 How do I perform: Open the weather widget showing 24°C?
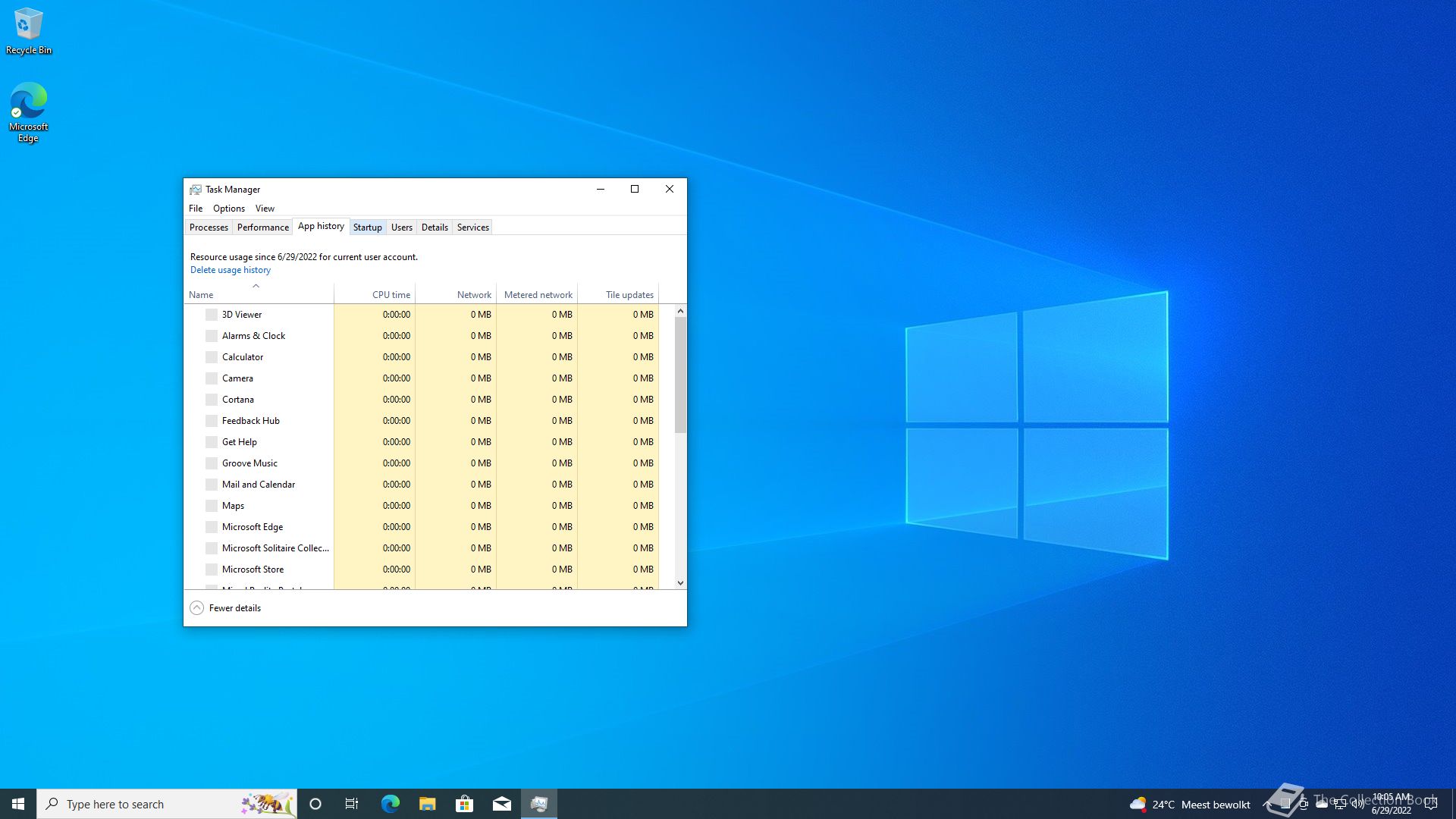click(x=1189, y=805)
